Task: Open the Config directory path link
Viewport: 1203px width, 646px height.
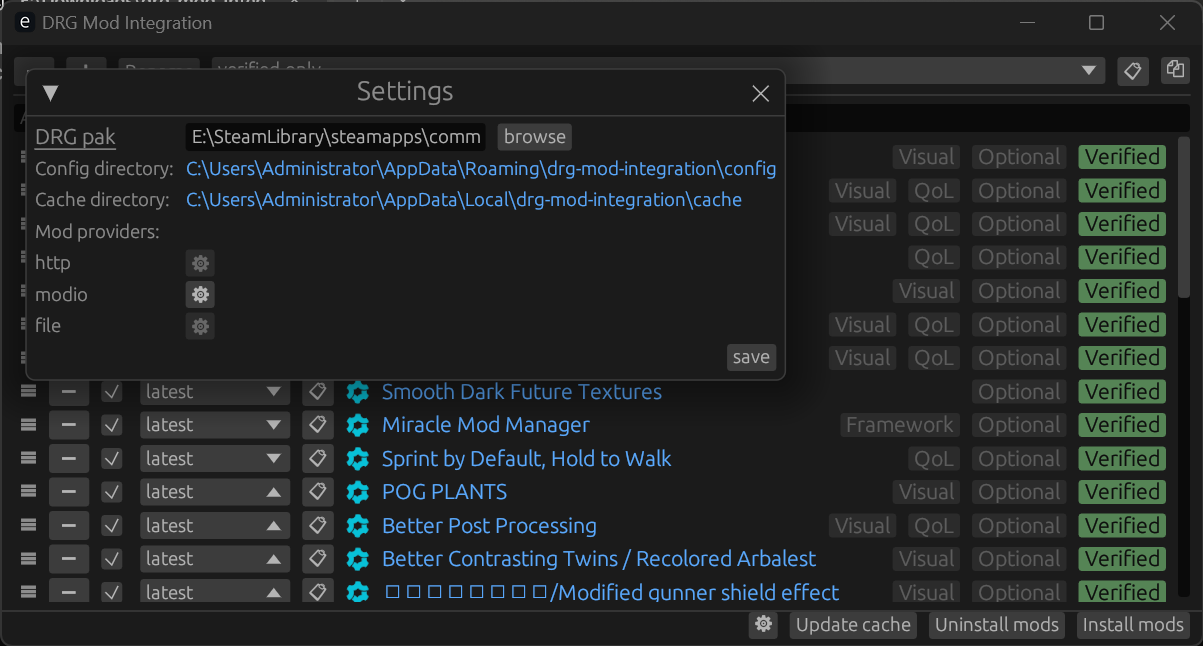Action: (x=481, y=169)
